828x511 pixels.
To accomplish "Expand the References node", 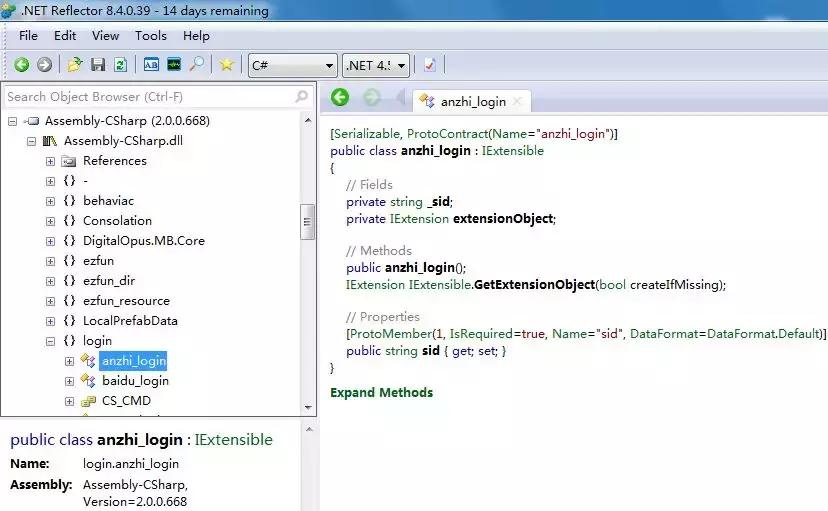I will click(x=50, y=161).
